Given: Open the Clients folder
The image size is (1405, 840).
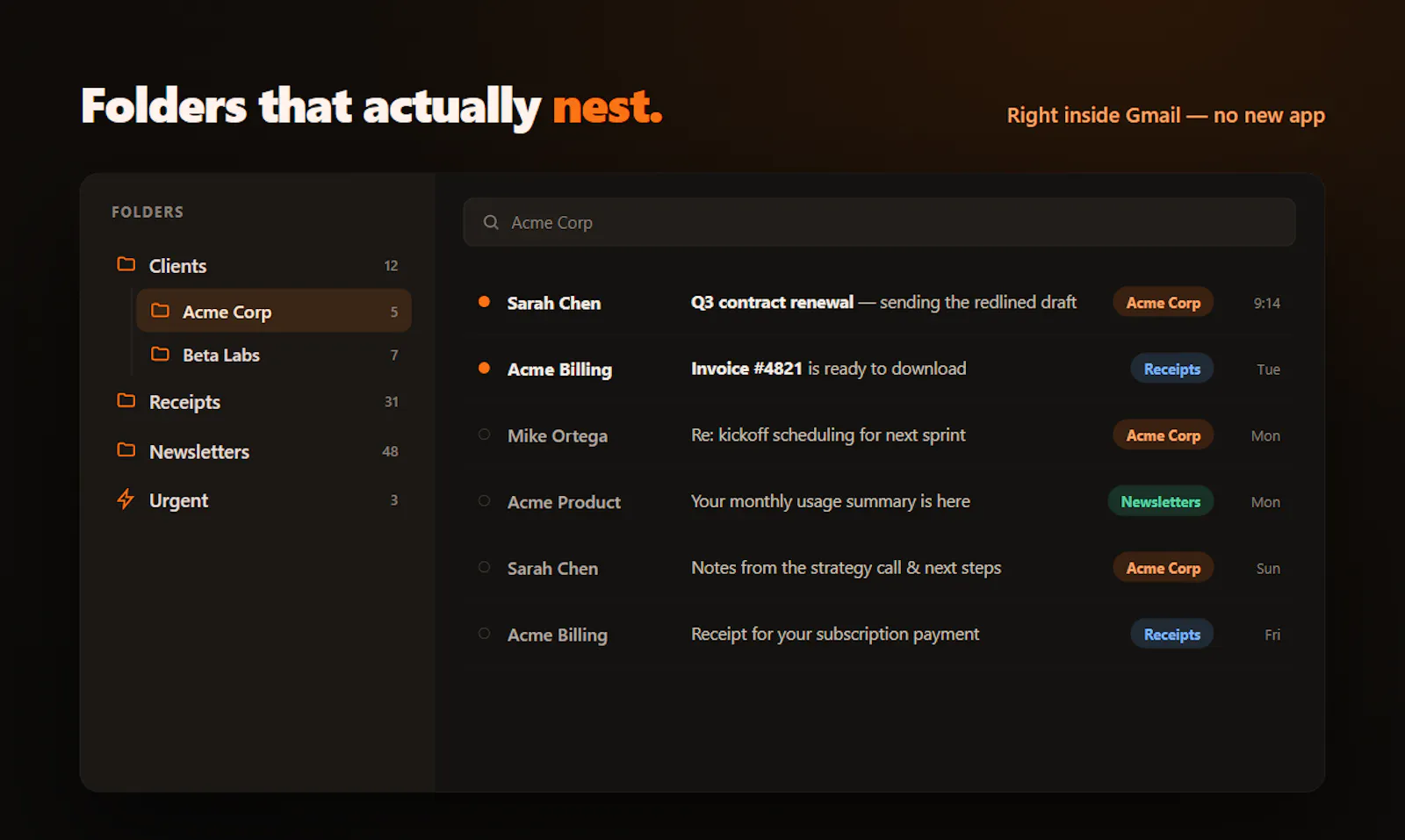Looking at the screenshot, I should pyautogui.click(x=258, y=265).
